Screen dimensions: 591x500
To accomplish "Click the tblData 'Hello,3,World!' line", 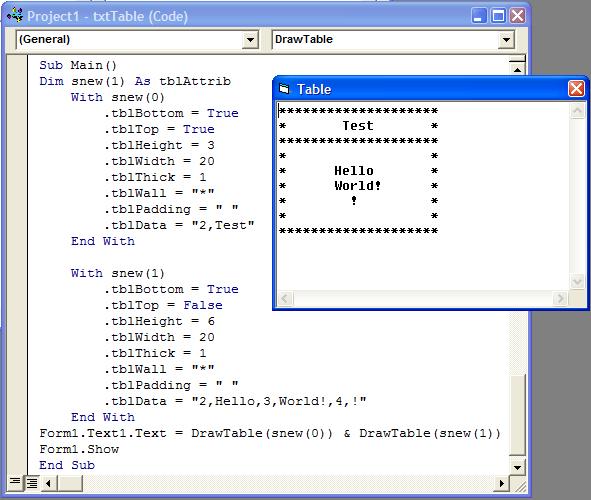I will tap(235, 401).
